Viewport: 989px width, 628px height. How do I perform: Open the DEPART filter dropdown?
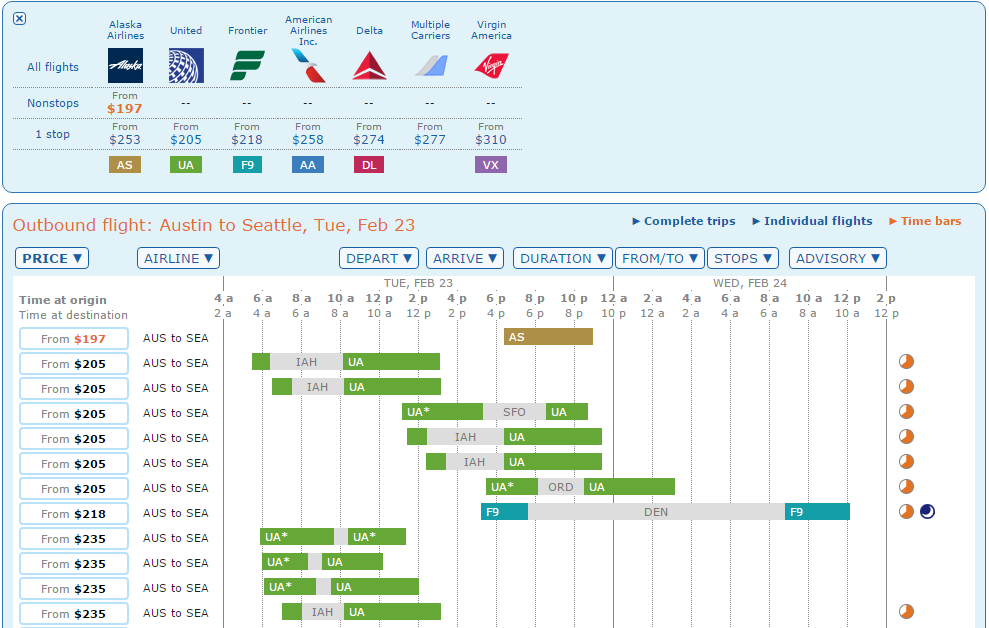(378, 259)
